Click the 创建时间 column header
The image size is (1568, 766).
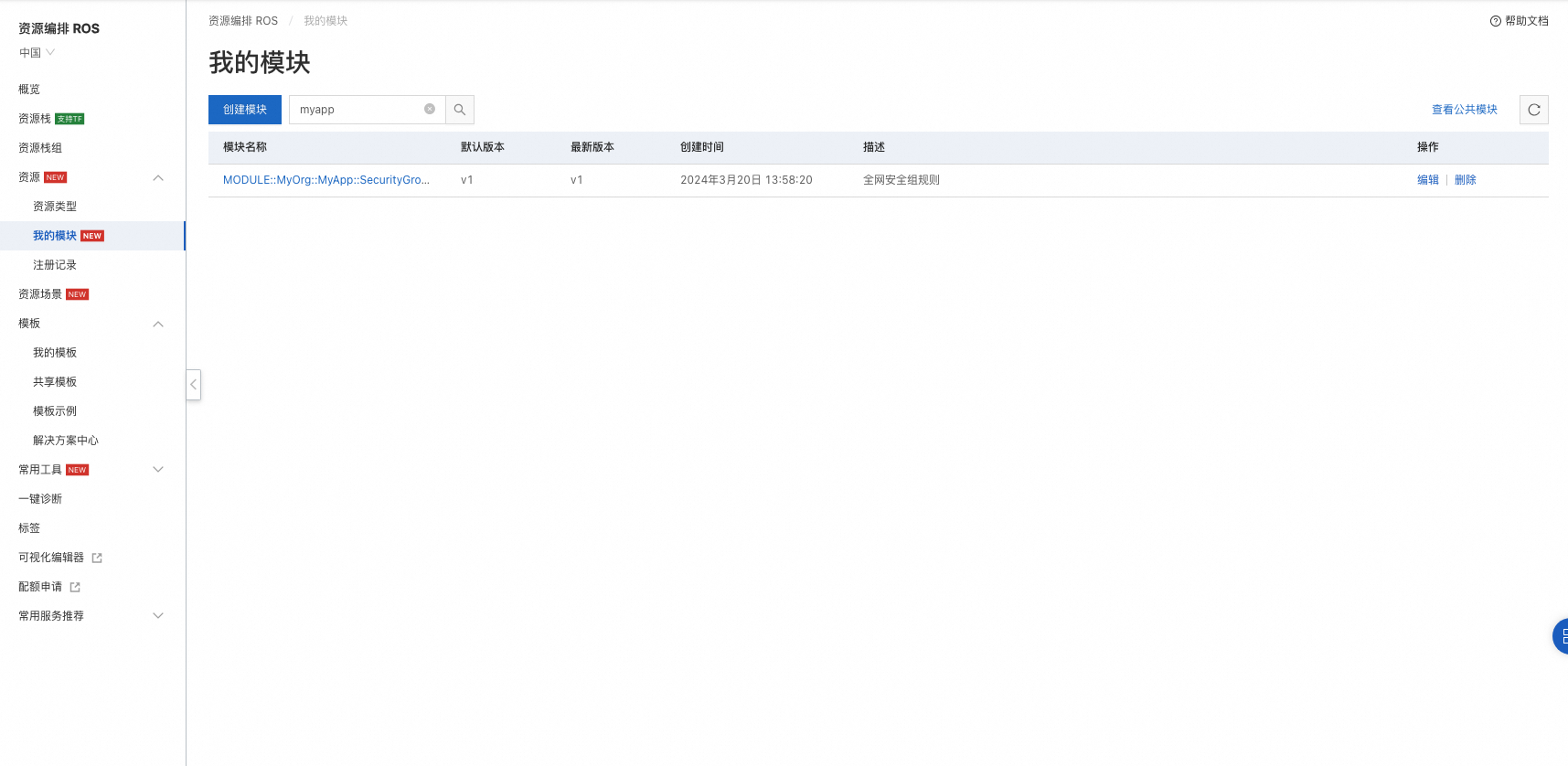[x=702, y=147]
